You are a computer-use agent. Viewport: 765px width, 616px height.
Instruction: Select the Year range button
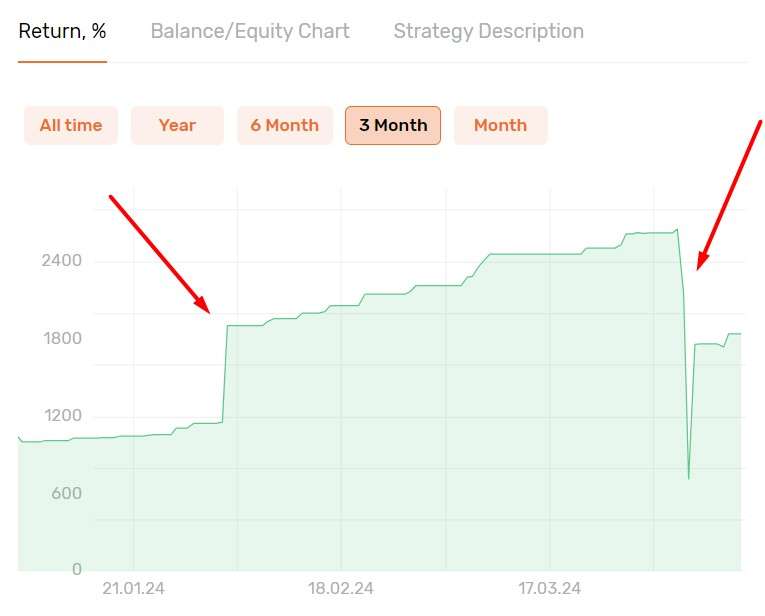click(178, 125)
